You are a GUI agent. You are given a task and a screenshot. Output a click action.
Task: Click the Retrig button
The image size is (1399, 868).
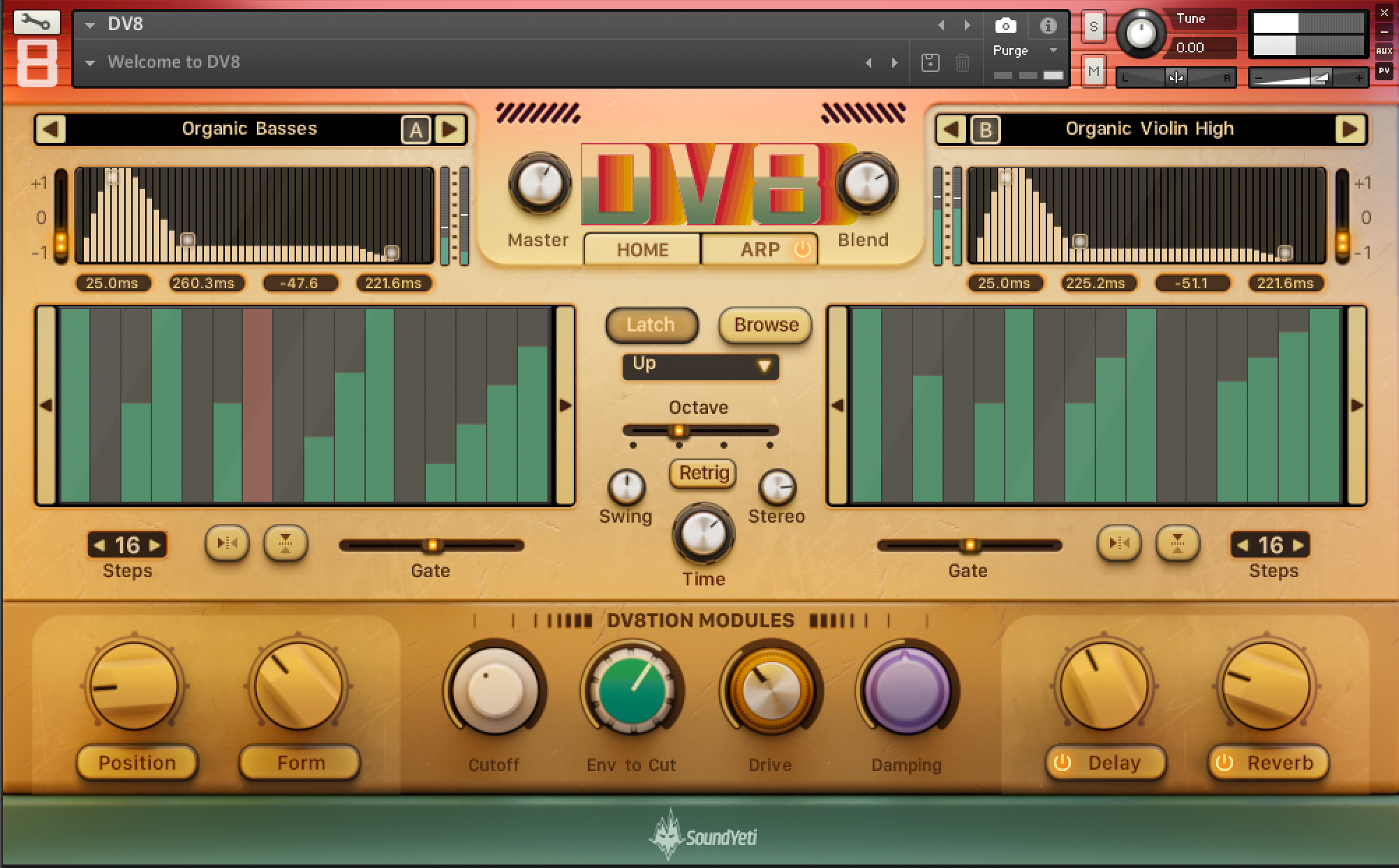click(702, 474)
